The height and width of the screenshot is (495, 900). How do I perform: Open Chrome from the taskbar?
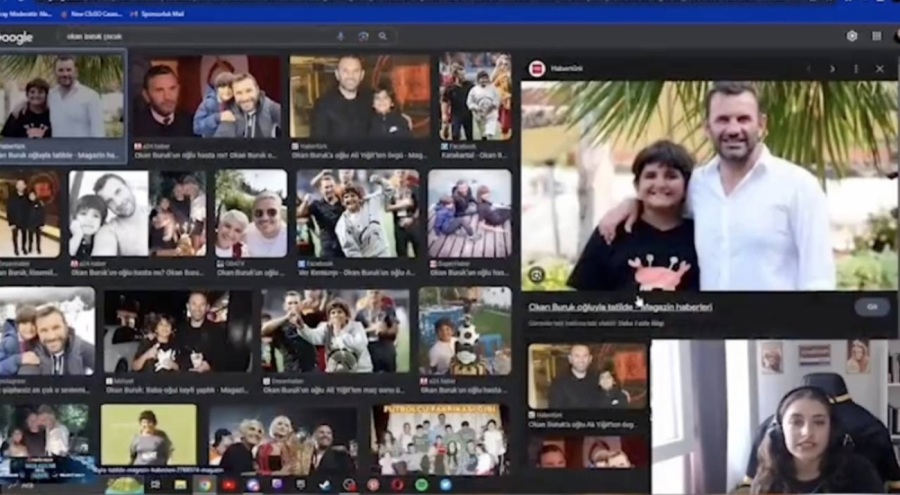[x=204, y=485]
